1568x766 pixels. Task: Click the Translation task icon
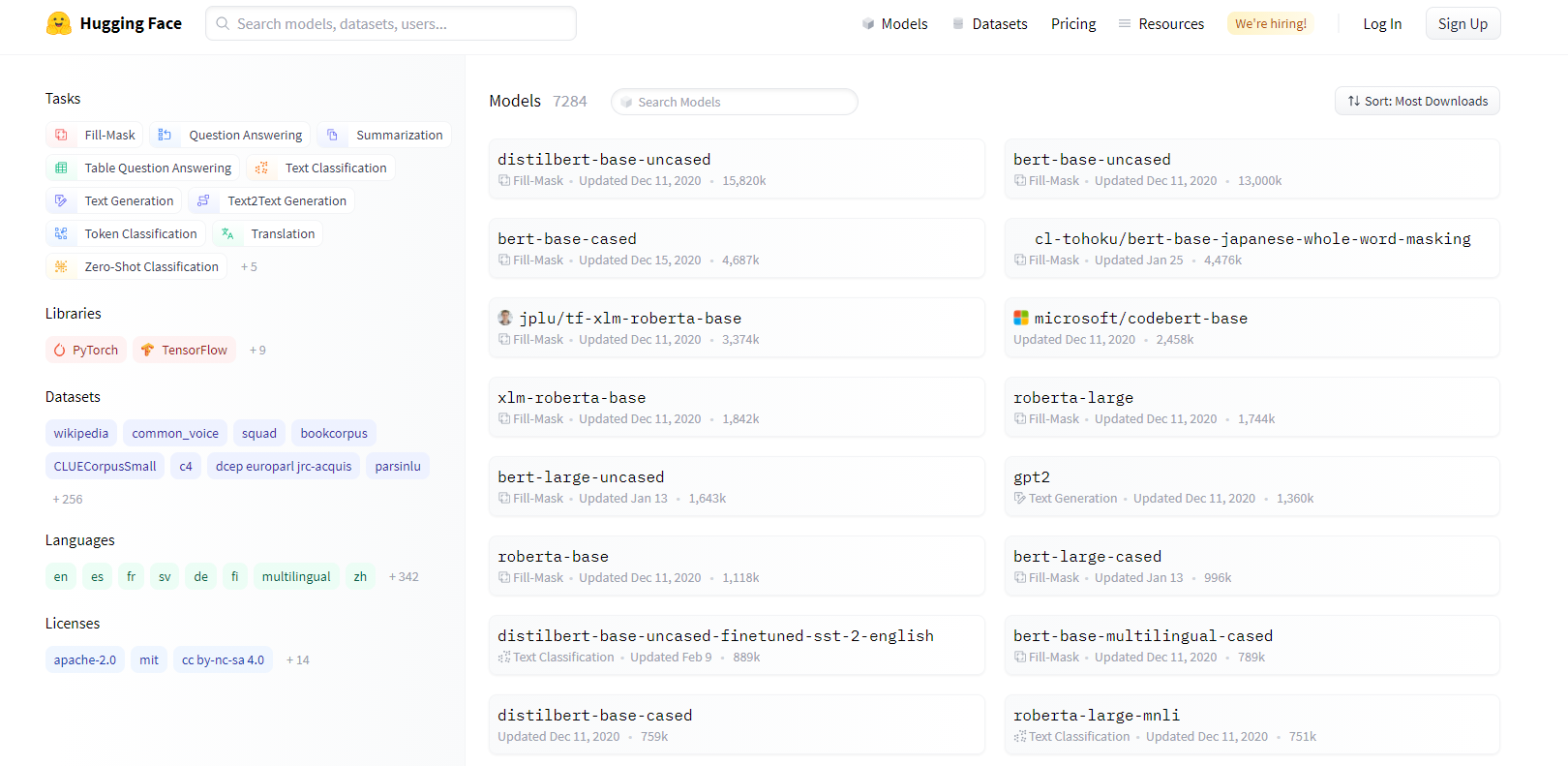tap(227, 233)
